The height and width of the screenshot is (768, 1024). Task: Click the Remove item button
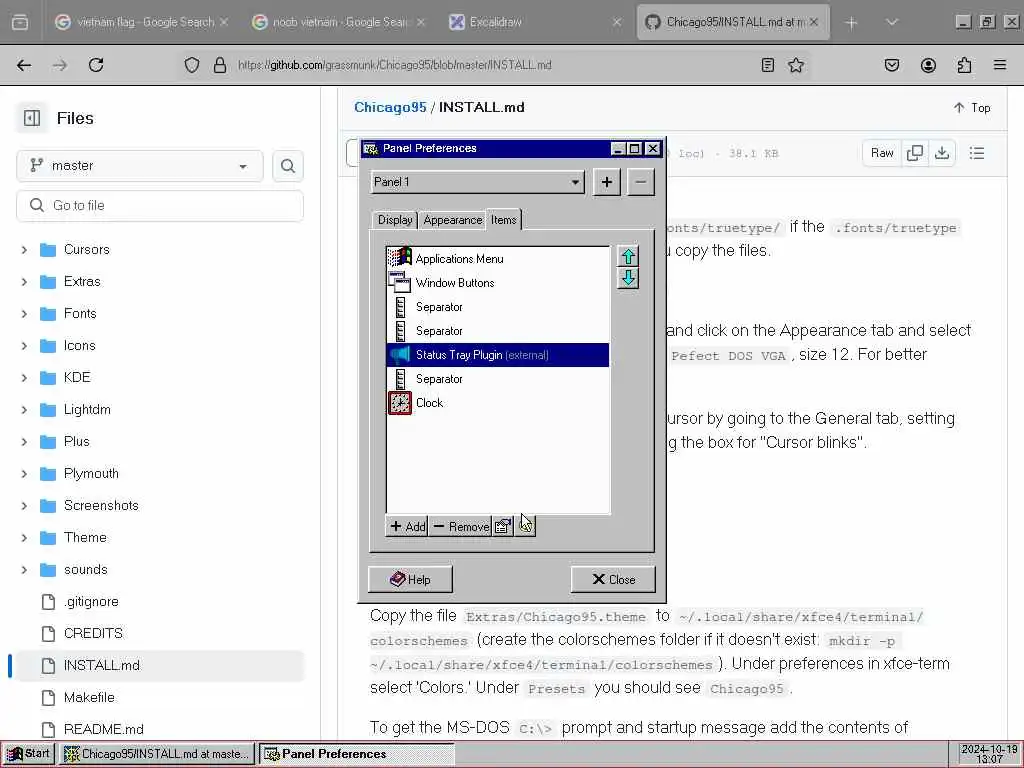click(460, 526)
